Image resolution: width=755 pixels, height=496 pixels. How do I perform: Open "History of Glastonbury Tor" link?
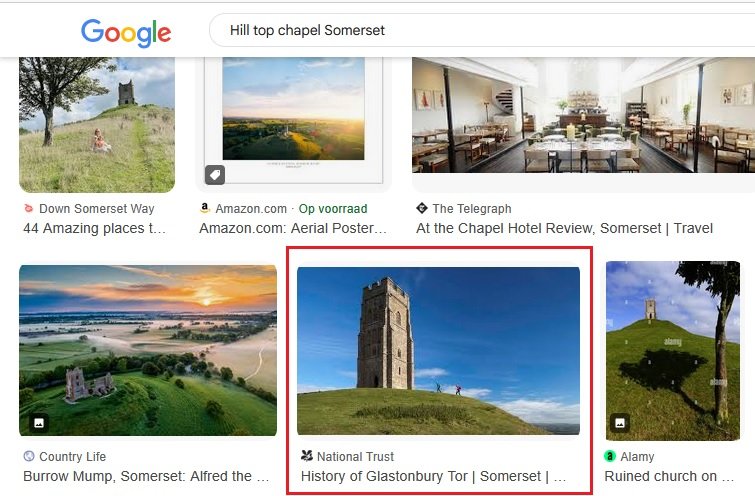(433, 477)
